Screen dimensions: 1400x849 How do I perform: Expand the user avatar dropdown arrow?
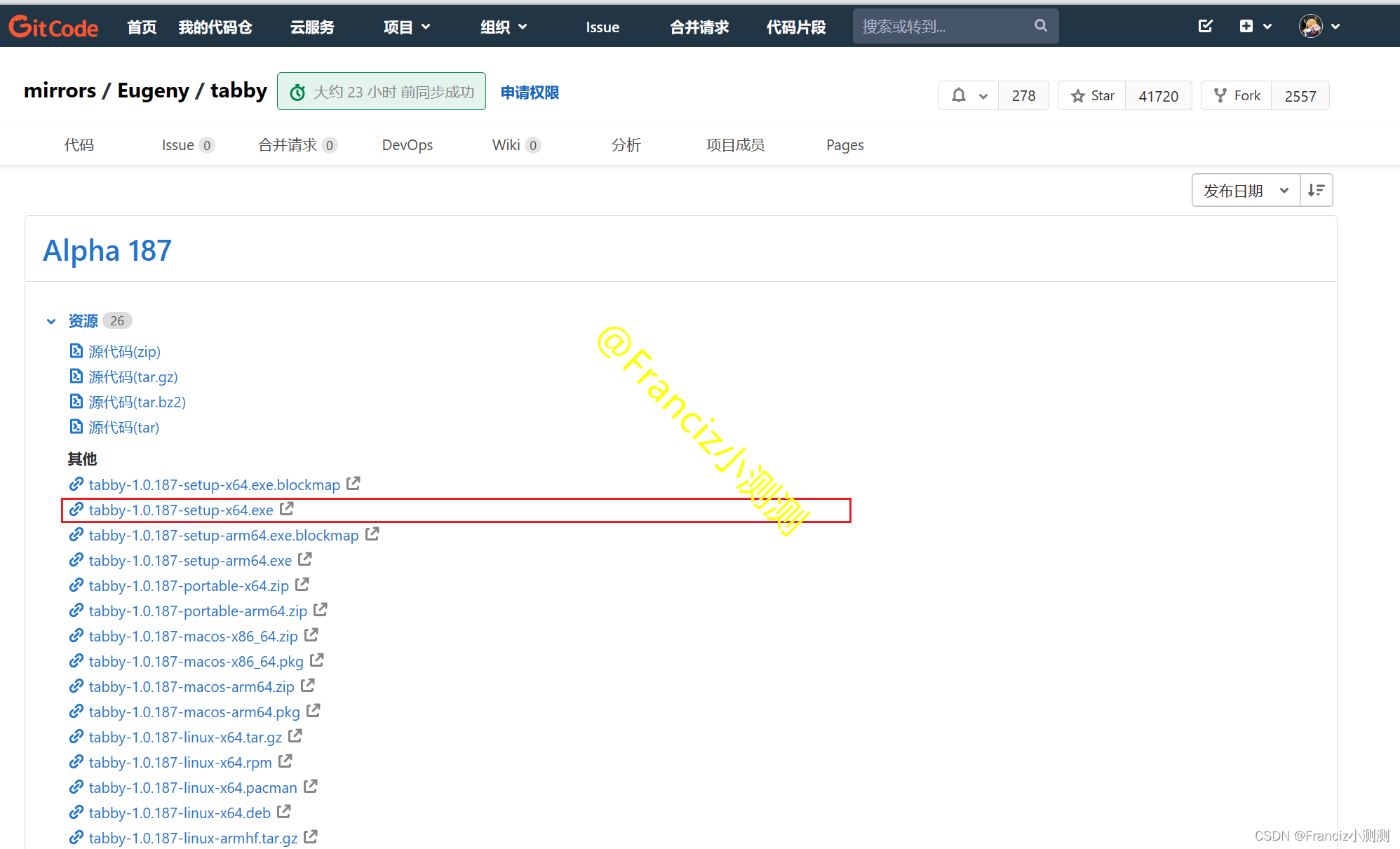1335,27
